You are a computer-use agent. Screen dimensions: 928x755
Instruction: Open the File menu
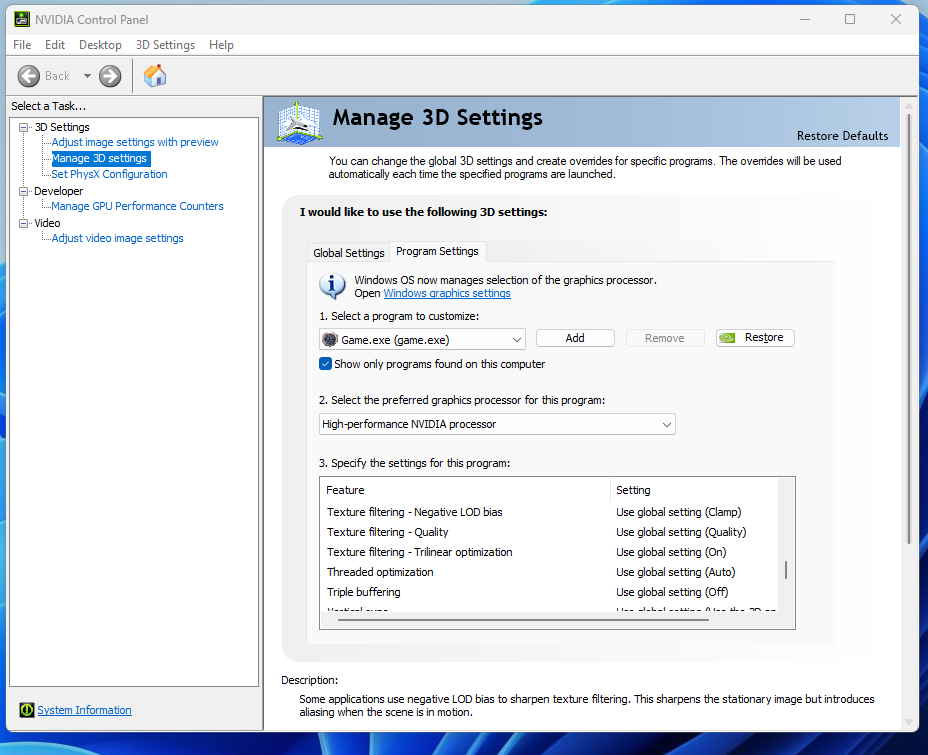coord(22,45)
